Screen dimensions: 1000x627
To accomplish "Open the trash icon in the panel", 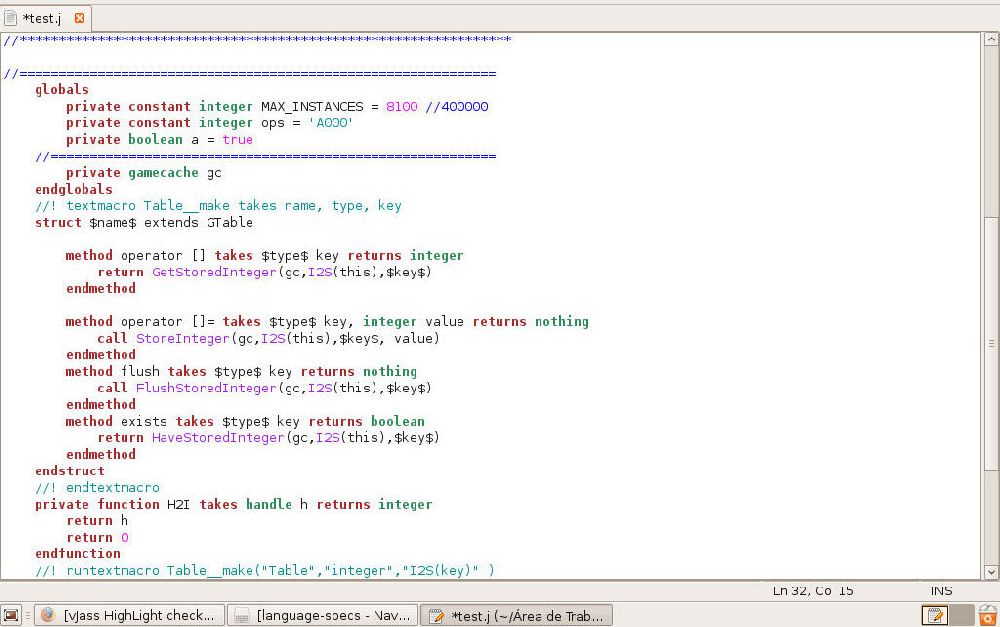I will [987, 616].
